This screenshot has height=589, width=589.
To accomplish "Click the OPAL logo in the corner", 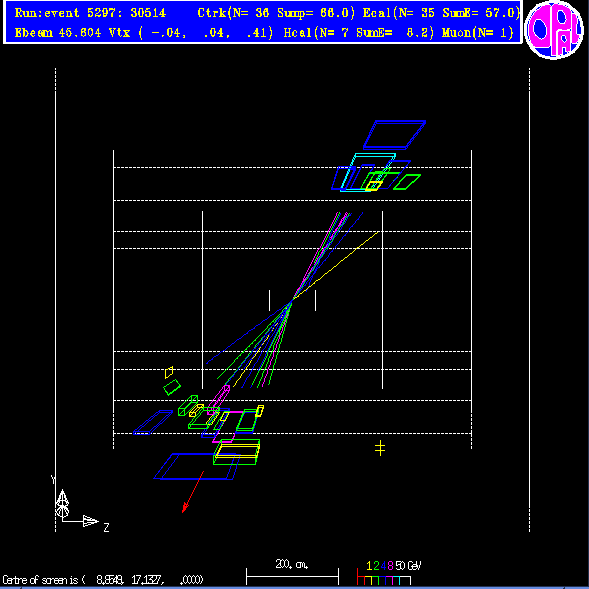I will pos(554,30).
